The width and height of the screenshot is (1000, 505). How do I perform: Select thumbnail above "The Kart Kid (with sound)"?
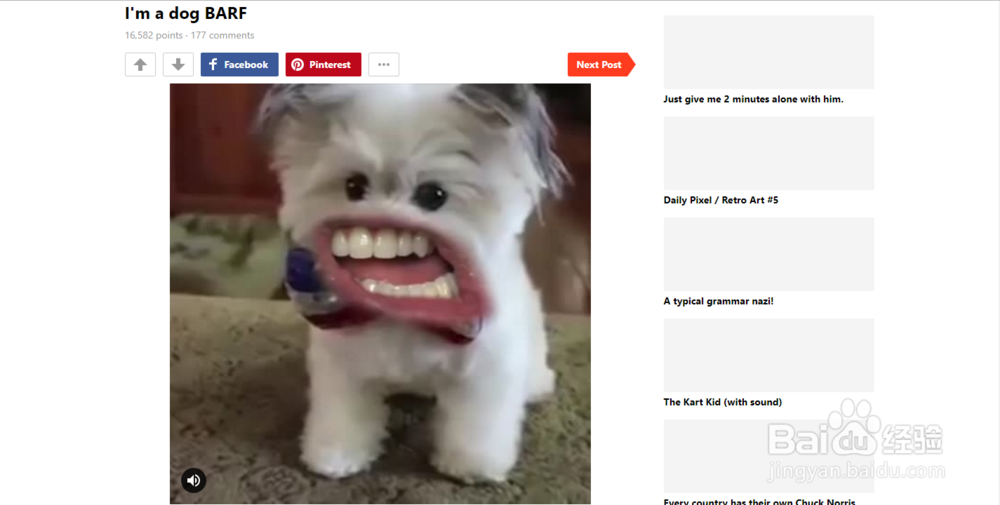769,355
